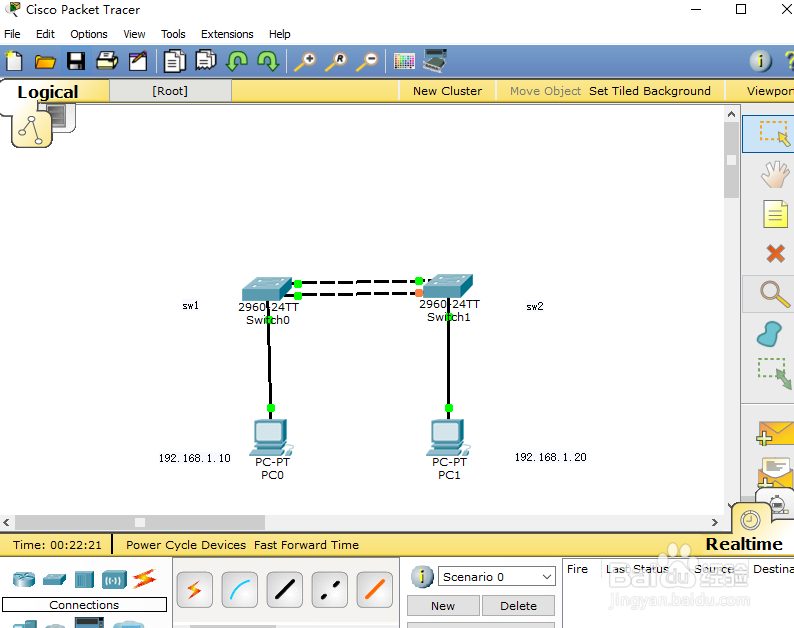Select the Connections lightning category icon
The image size is (794, 628).
[144, 579]
